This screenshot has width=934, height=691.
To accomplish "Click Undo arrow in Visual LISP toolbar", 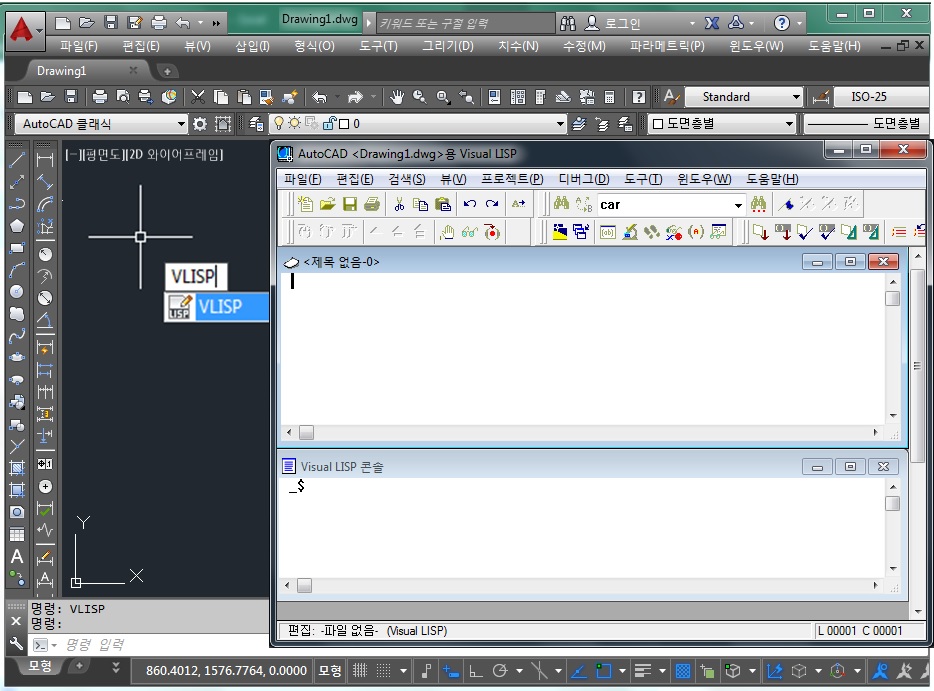I will point(469,204).
